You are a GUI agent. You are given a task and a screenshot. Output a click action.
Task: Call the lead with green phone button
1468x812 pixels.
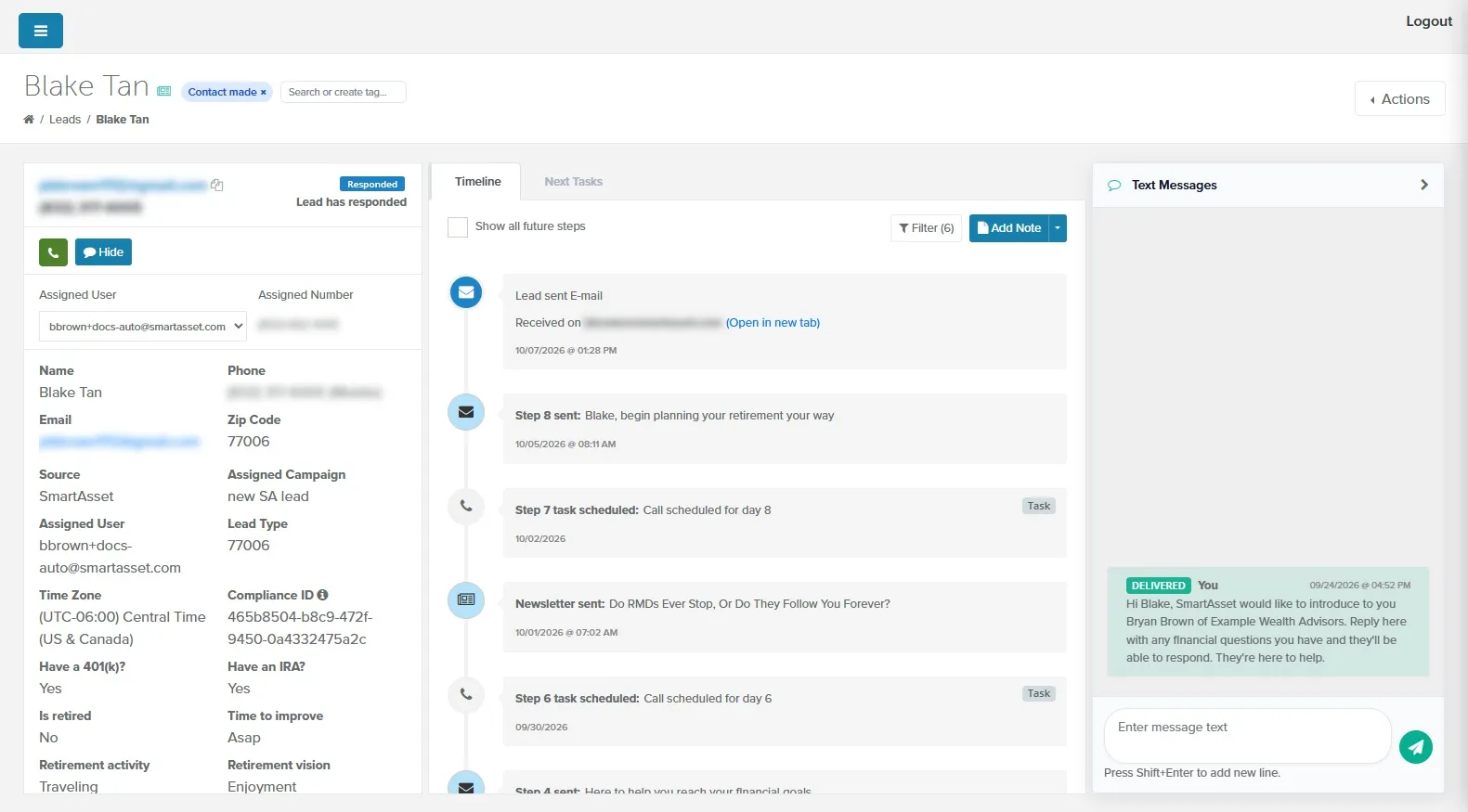pyautogui.click(x=53, y=252)
